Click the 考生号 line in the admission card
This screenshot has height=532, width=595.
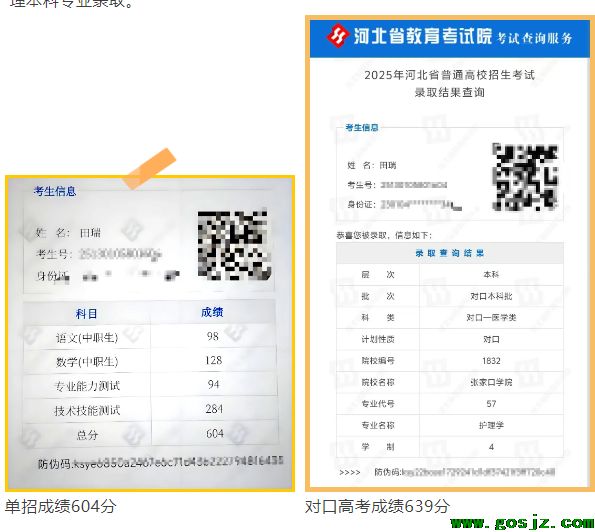(x=397, y=185)
